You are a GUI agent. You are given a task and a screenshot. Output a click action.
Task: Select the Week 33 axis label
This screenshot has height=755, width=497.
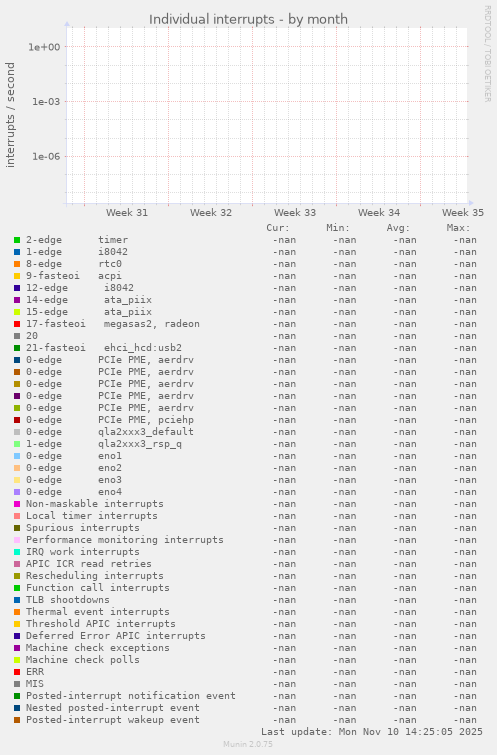pos(295,212)
